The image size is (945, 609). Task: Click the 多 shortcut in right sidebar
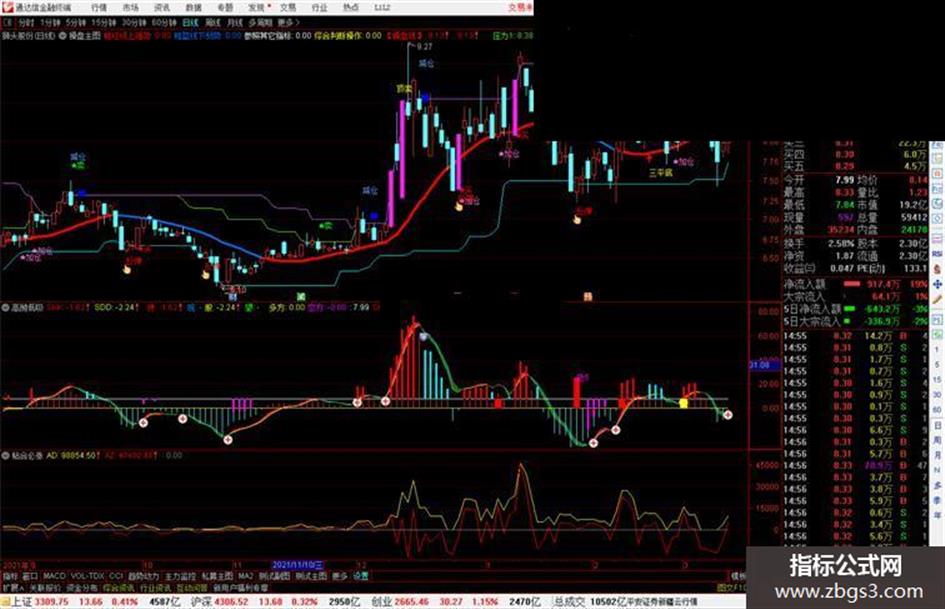pos(938,485)
